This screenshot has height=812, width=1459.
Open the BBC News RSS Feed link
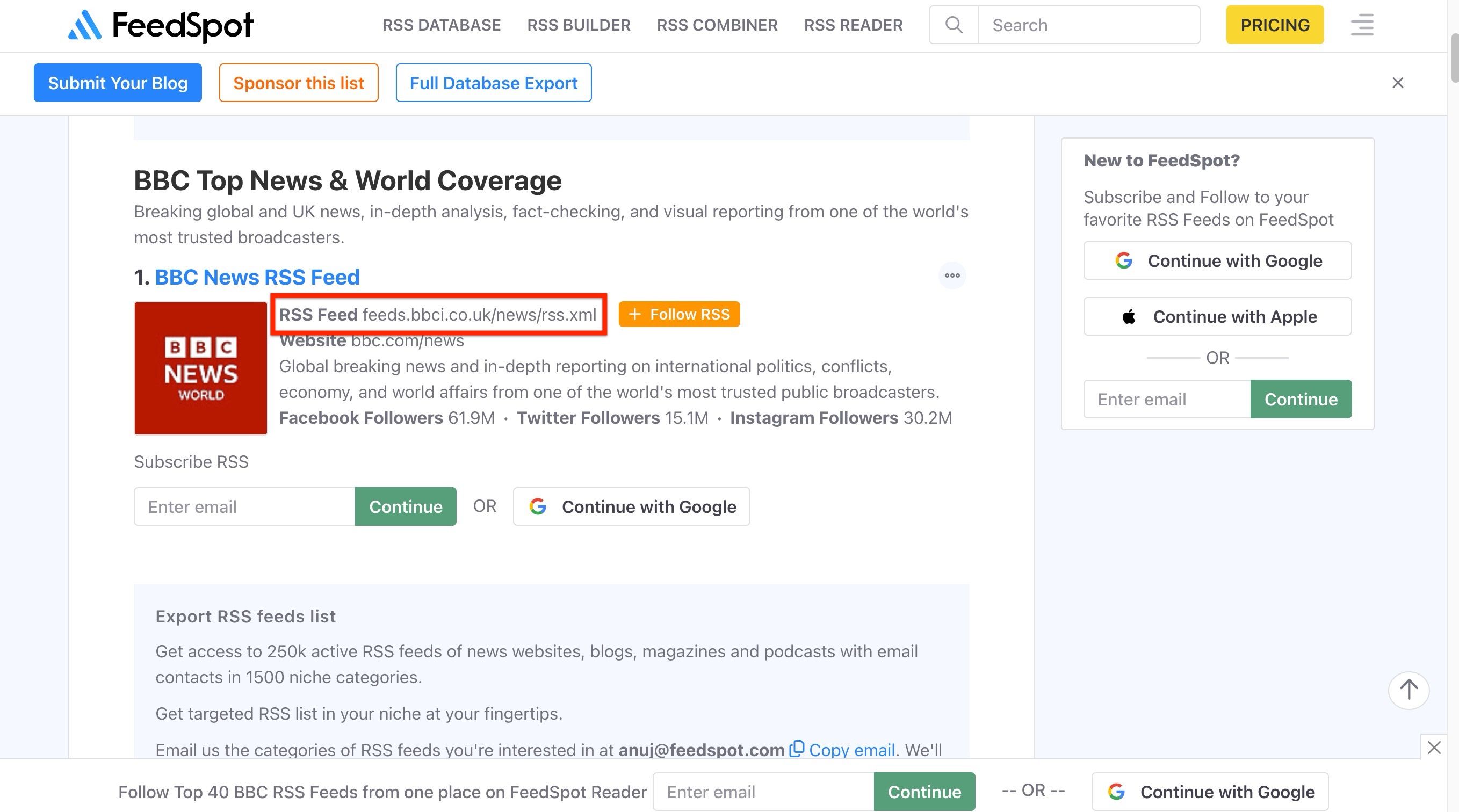click(257, 277)
